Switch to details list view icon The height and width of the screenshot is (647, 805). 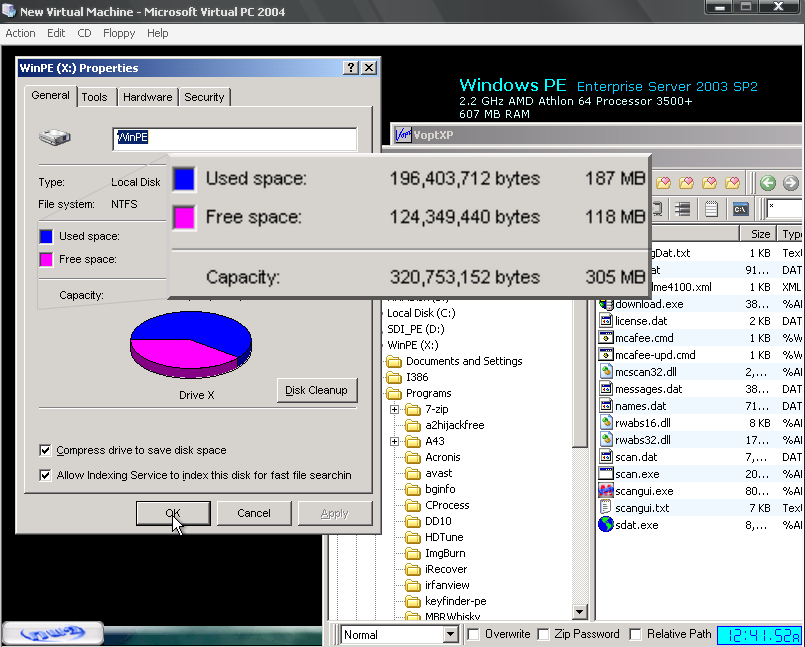coord(682,209)
